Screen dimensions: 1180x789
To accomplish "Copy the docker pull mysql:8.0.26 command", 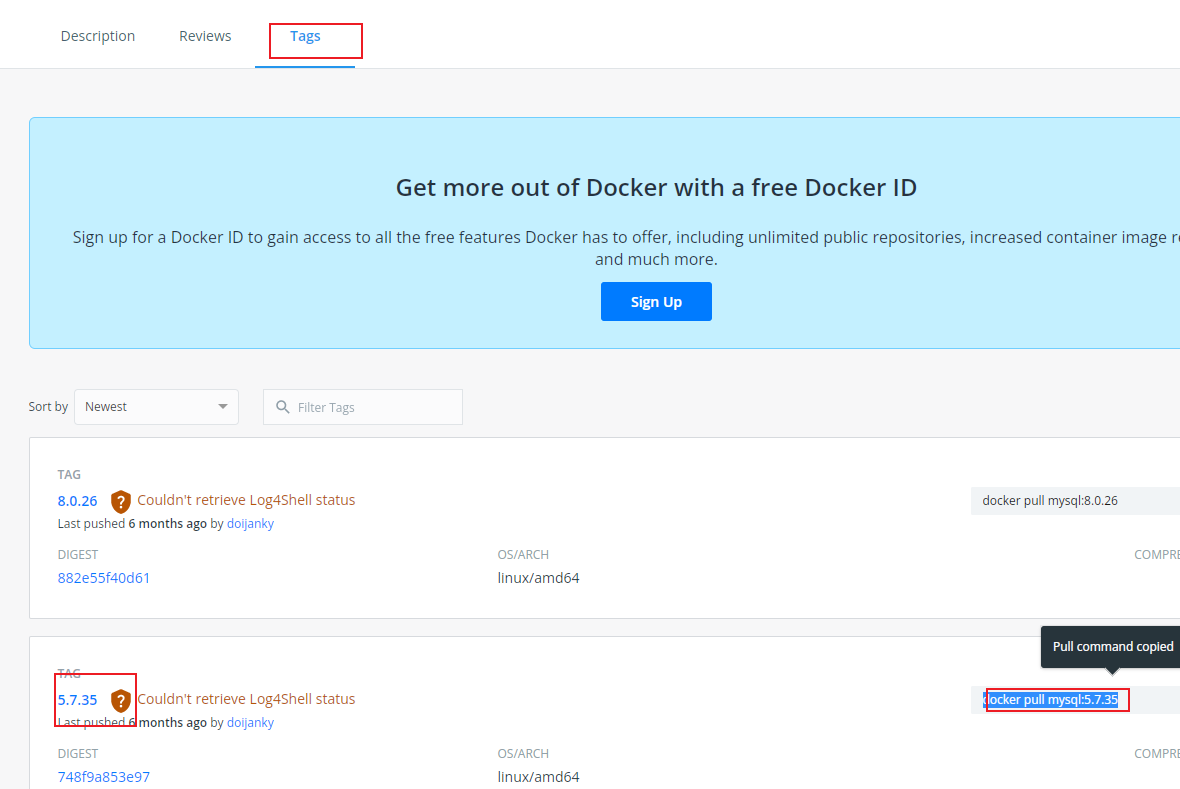I will 1050,500.
